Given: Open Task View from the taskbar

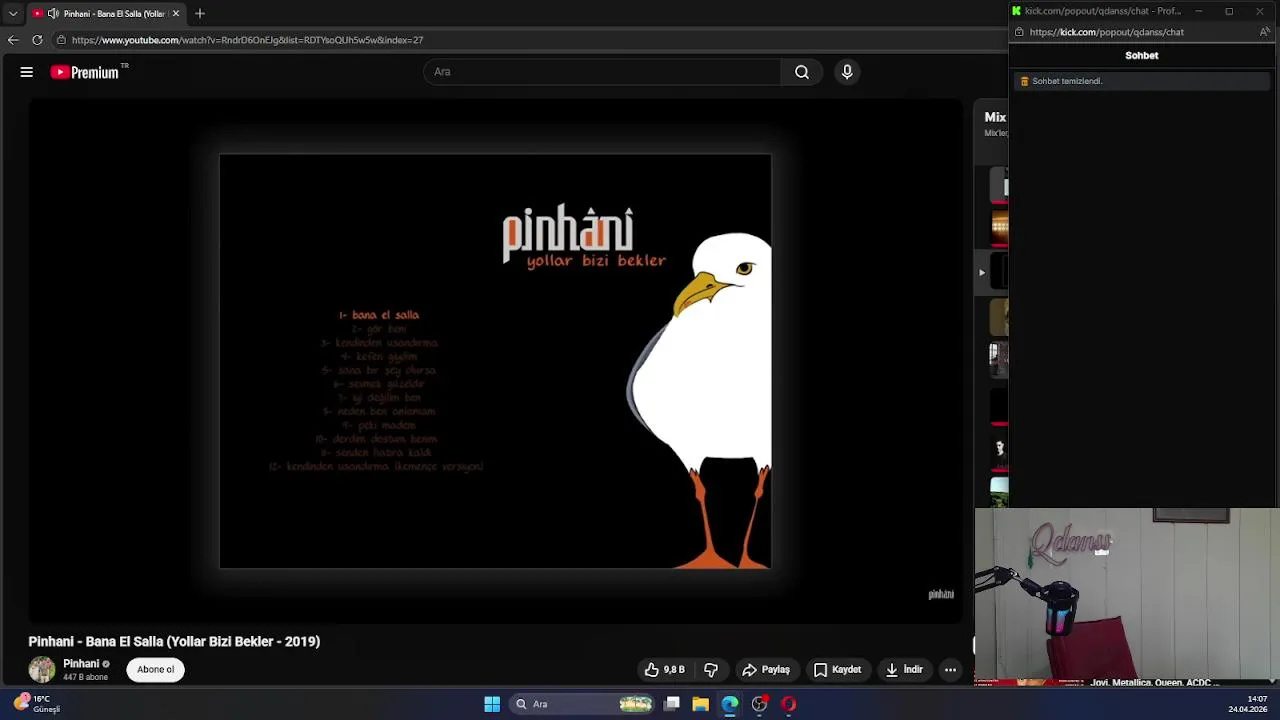Looking at the screenshot, I should click(x=672, y=704).
